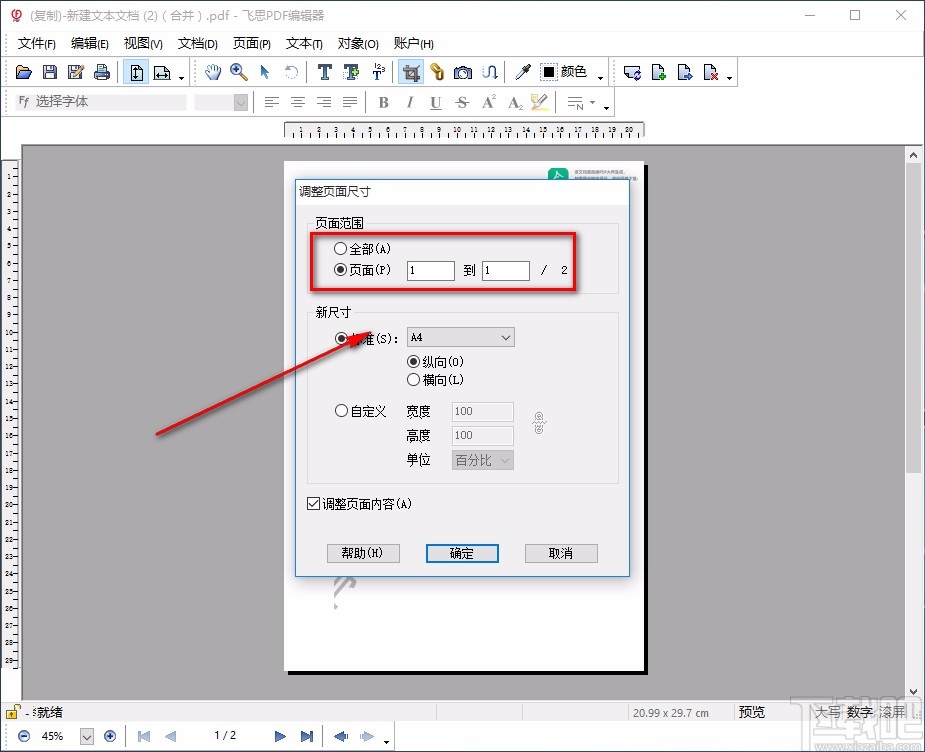Attach a file with the paperclip tool
Image resolution: width=925 pixels, height=752 pixels.
click(x=439, y=71)
